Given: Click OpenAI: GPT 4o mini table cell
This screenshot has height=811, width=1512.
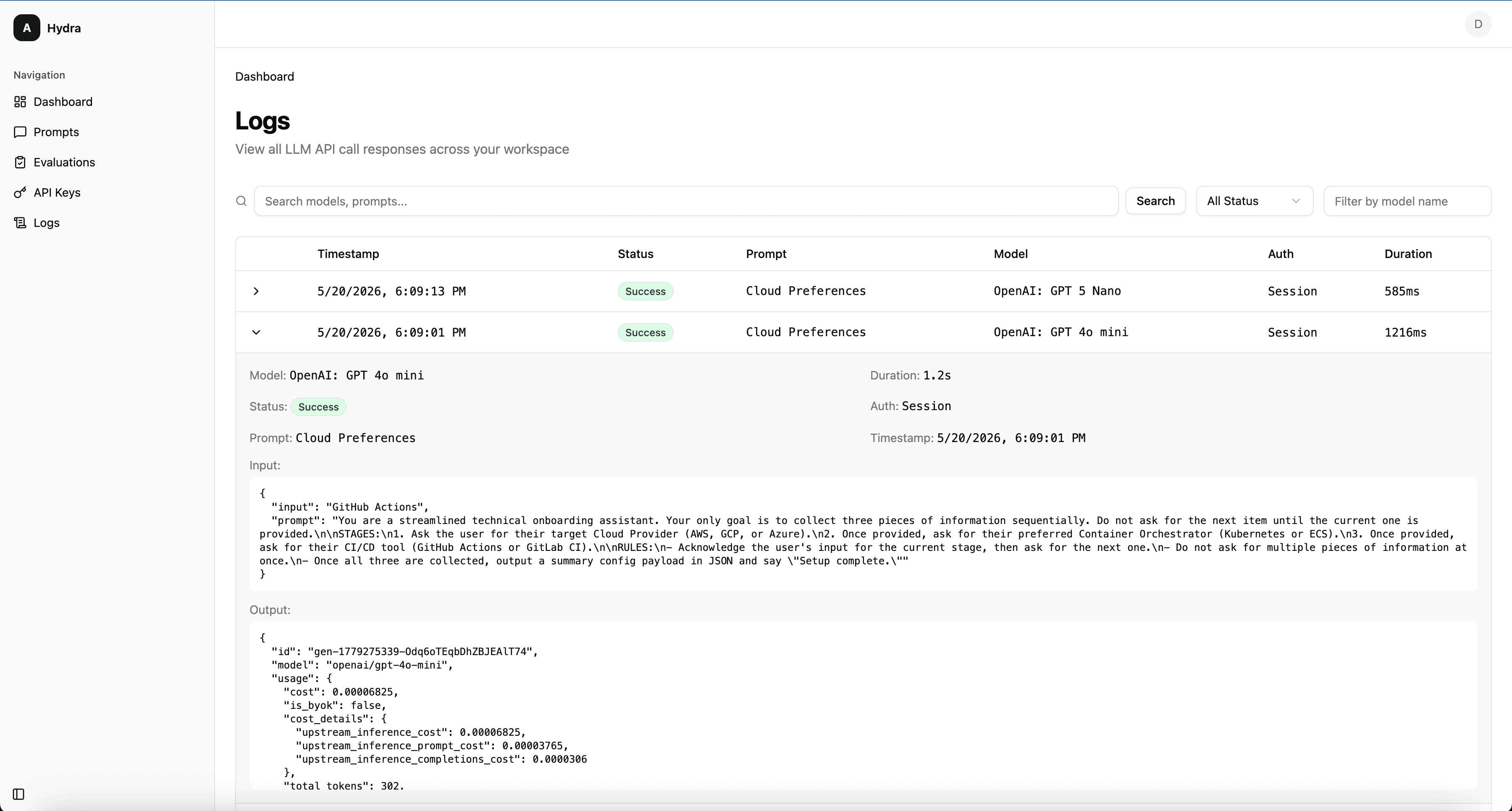Looking at the screenshot, I should coord(1060,332).
